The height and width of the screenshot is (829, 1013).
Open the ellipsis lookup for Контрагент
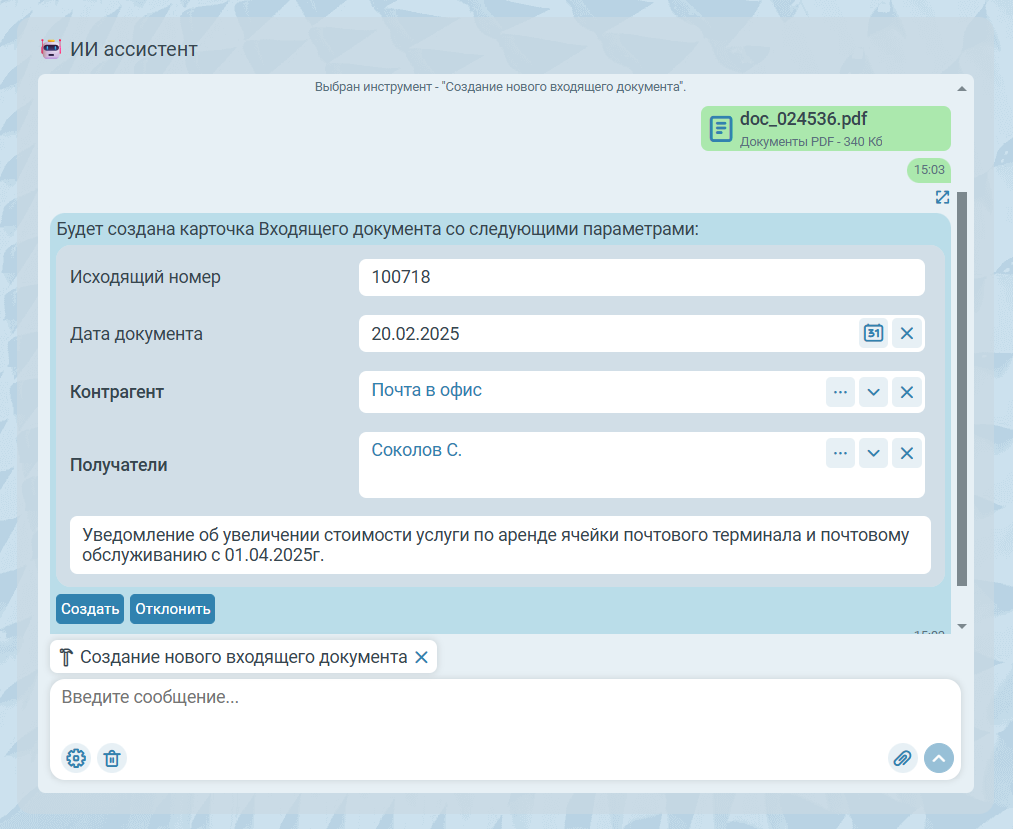coord(840,392)
